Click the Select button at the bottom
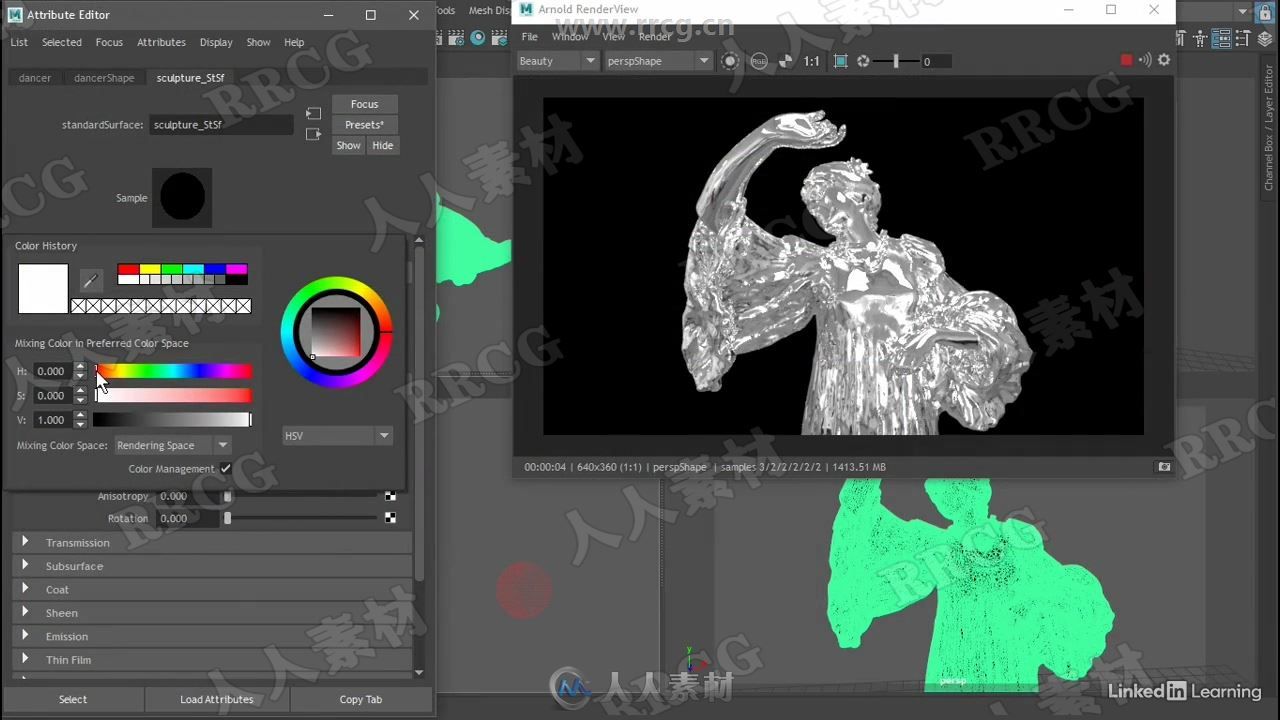Viewport: 1280px width, 720px height. click(73, 699)
